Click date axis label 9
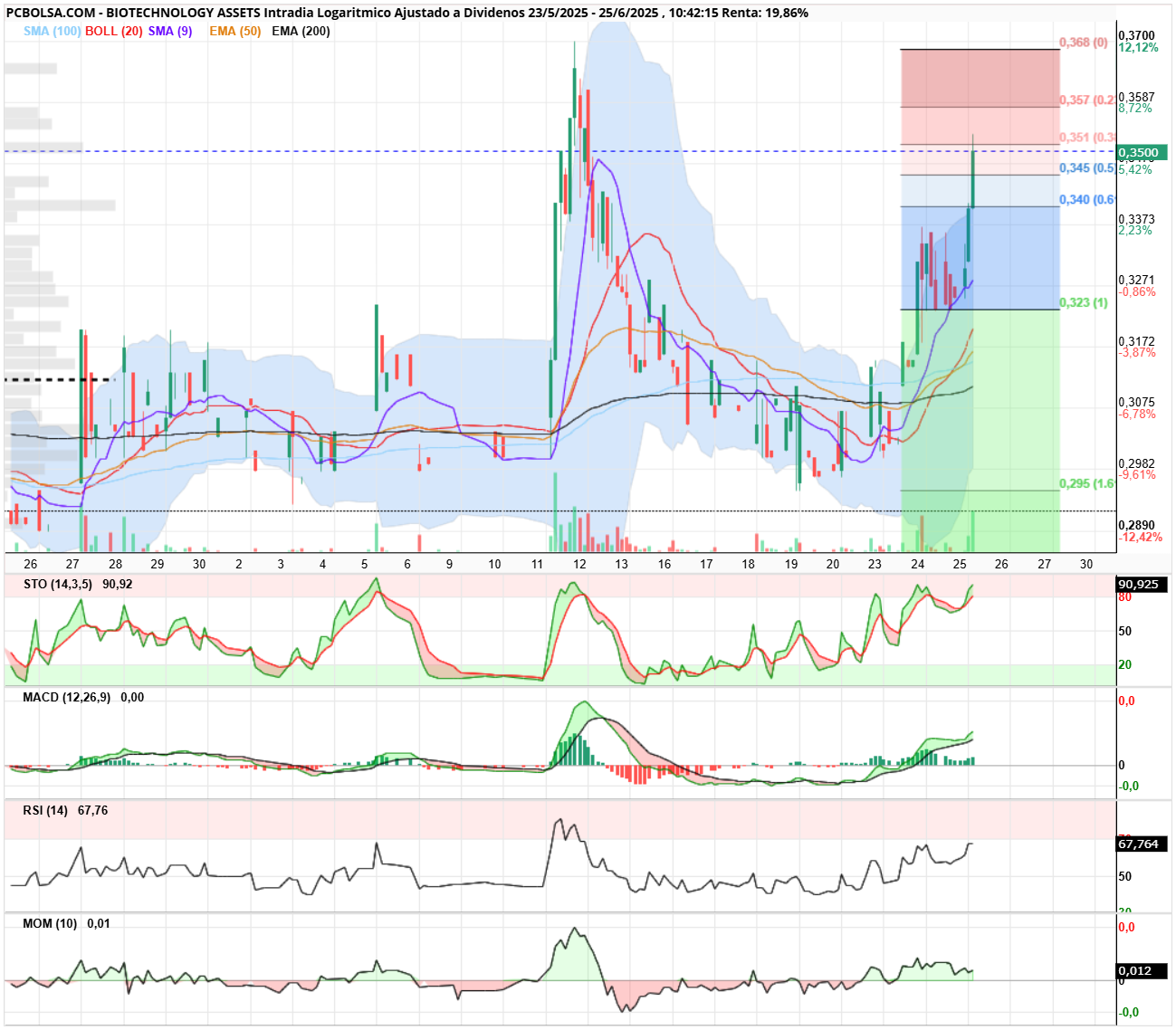Screen dimensions: 1176x1030 [449, 564]
